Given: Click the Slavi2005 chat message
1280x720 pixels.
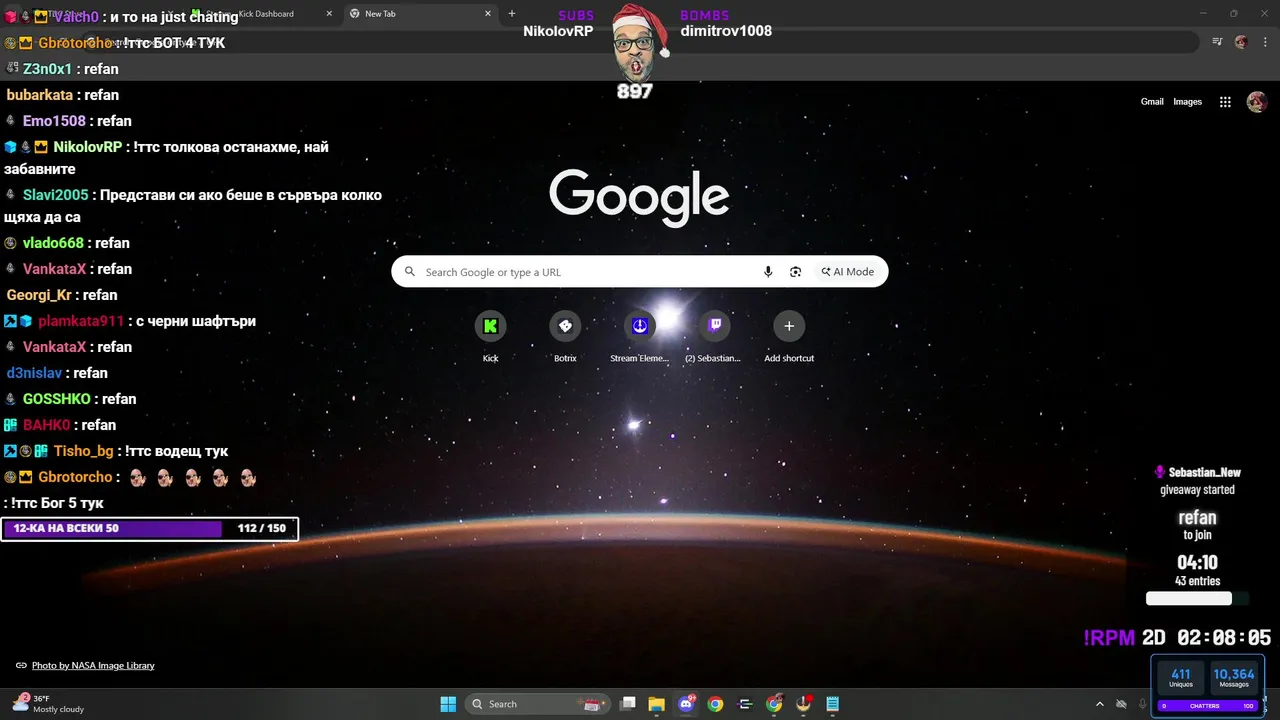Looking at the screenshot, I should click(194, 206).
